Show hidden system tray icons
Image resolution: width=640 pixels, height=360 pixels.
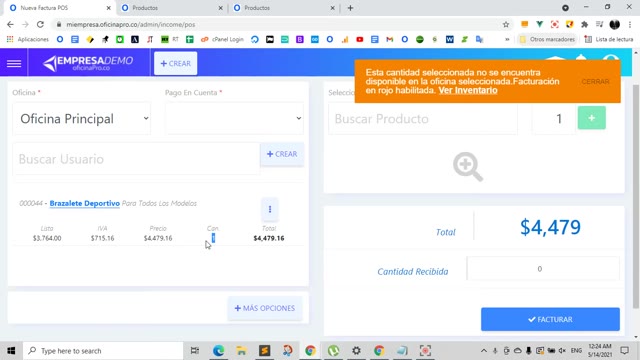[x=484, y=351]
